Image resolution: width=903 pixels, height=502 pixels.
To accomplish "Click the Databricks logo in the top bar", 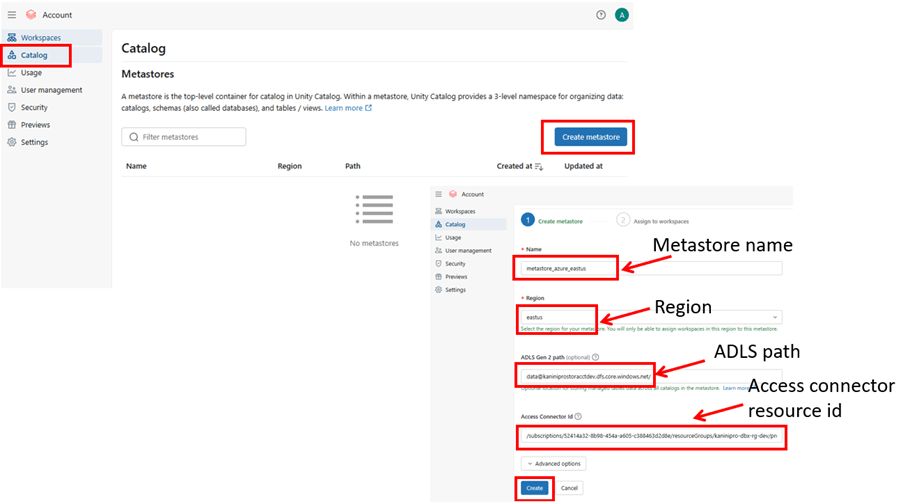I will coord(31,15).
